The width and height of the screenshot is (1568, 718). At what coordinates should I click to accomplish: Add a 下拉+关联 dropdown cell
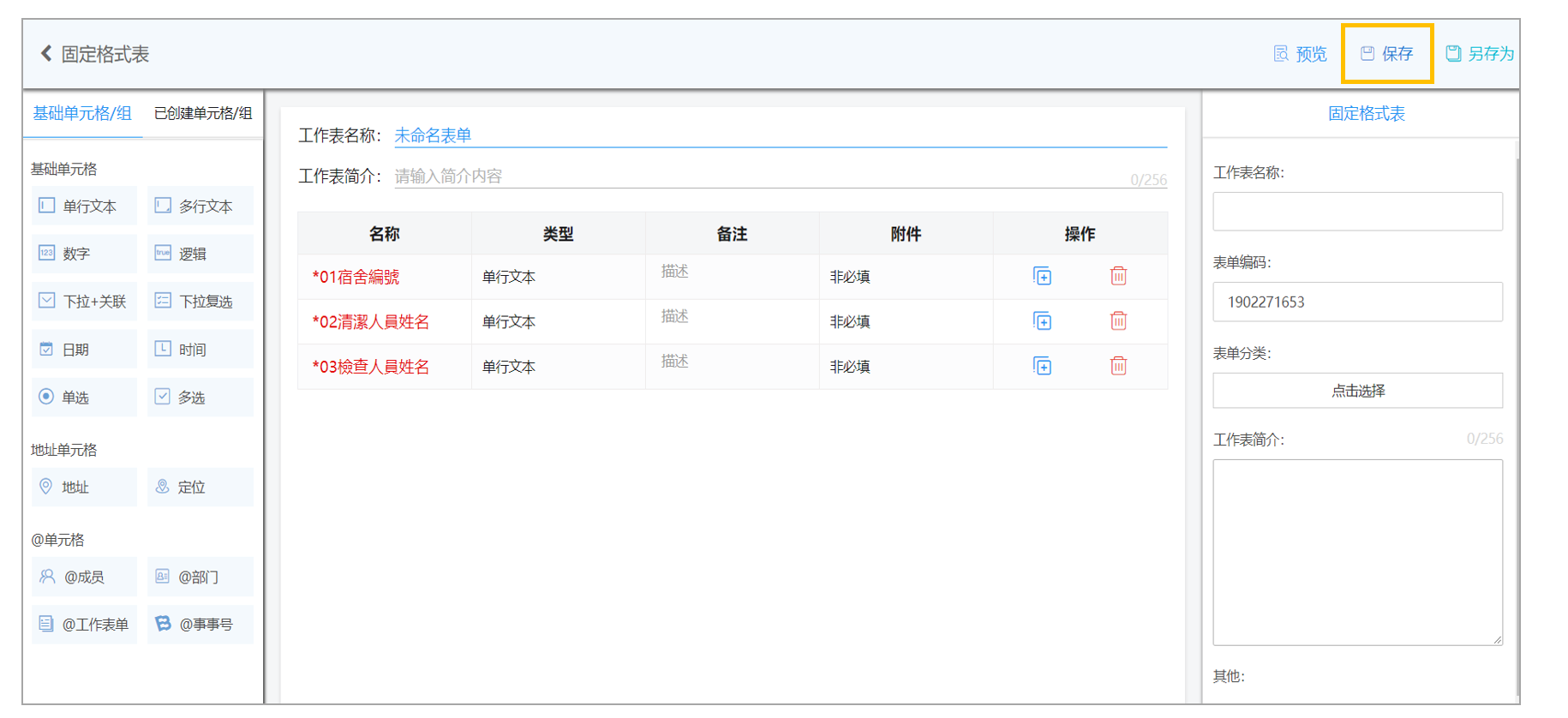(84, 302)
